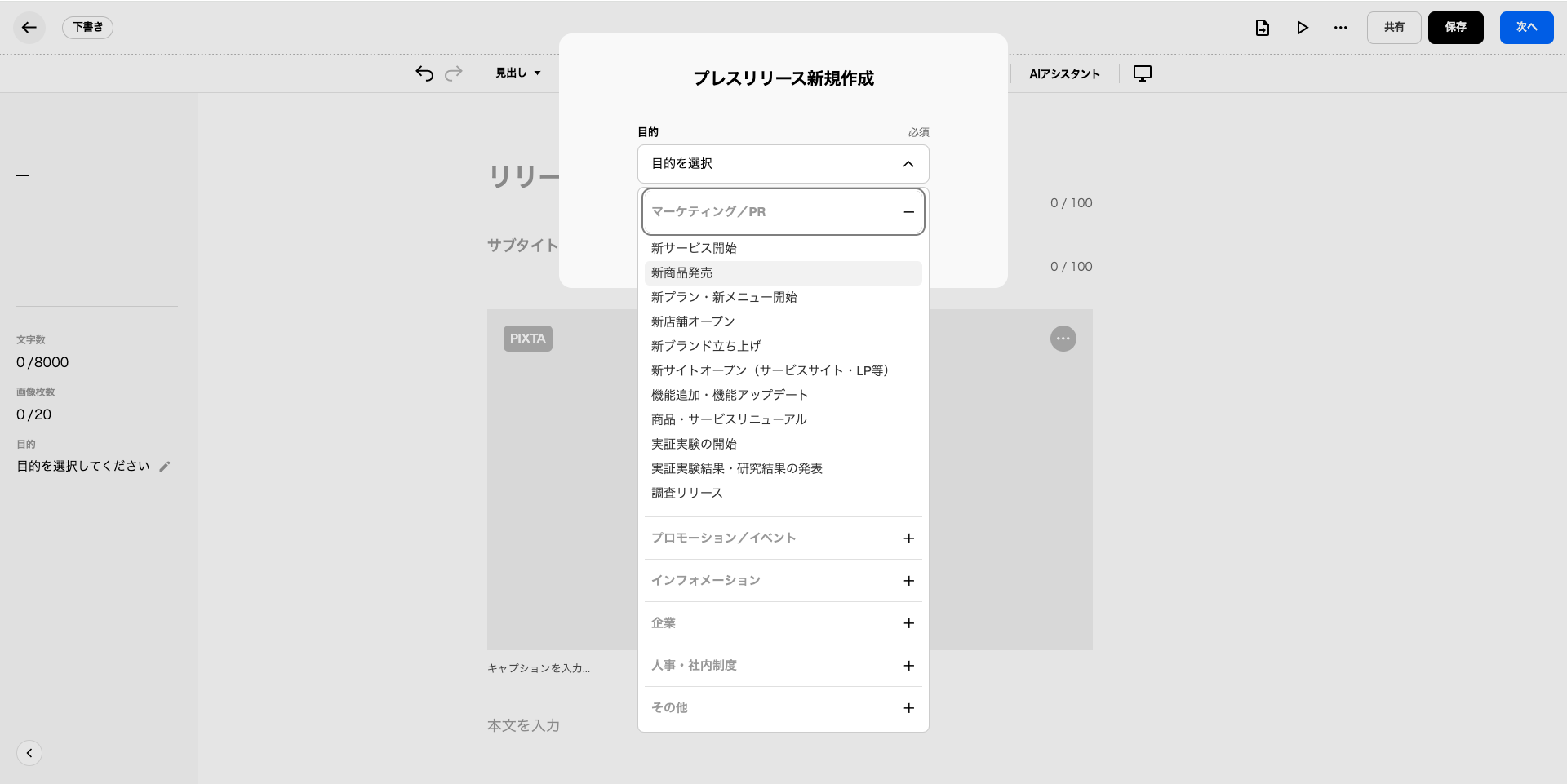
Task: Expand the その他 group
Action: click(783, 708)
